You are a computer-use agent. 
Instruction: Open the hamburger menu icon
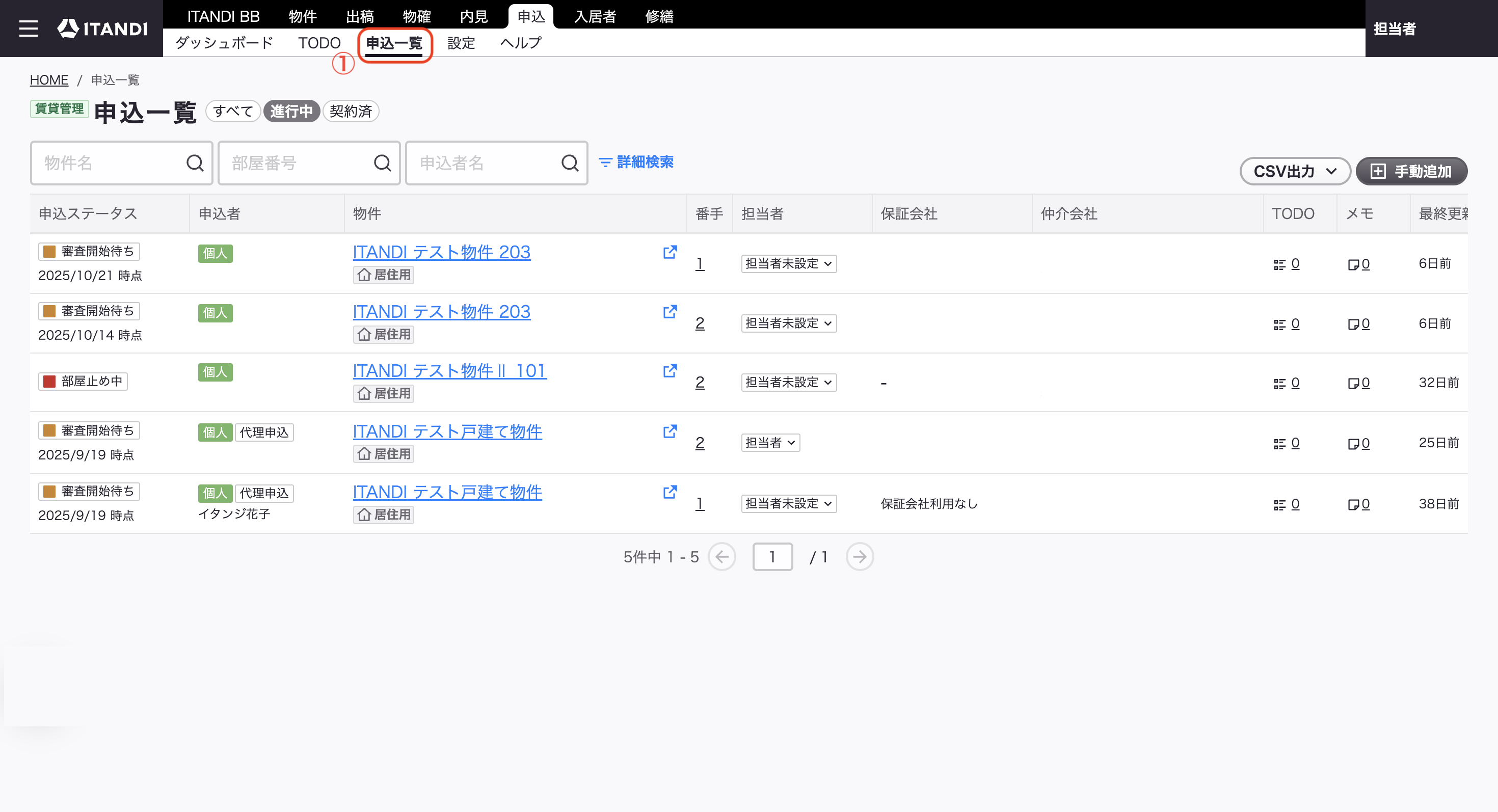(28, 29)
